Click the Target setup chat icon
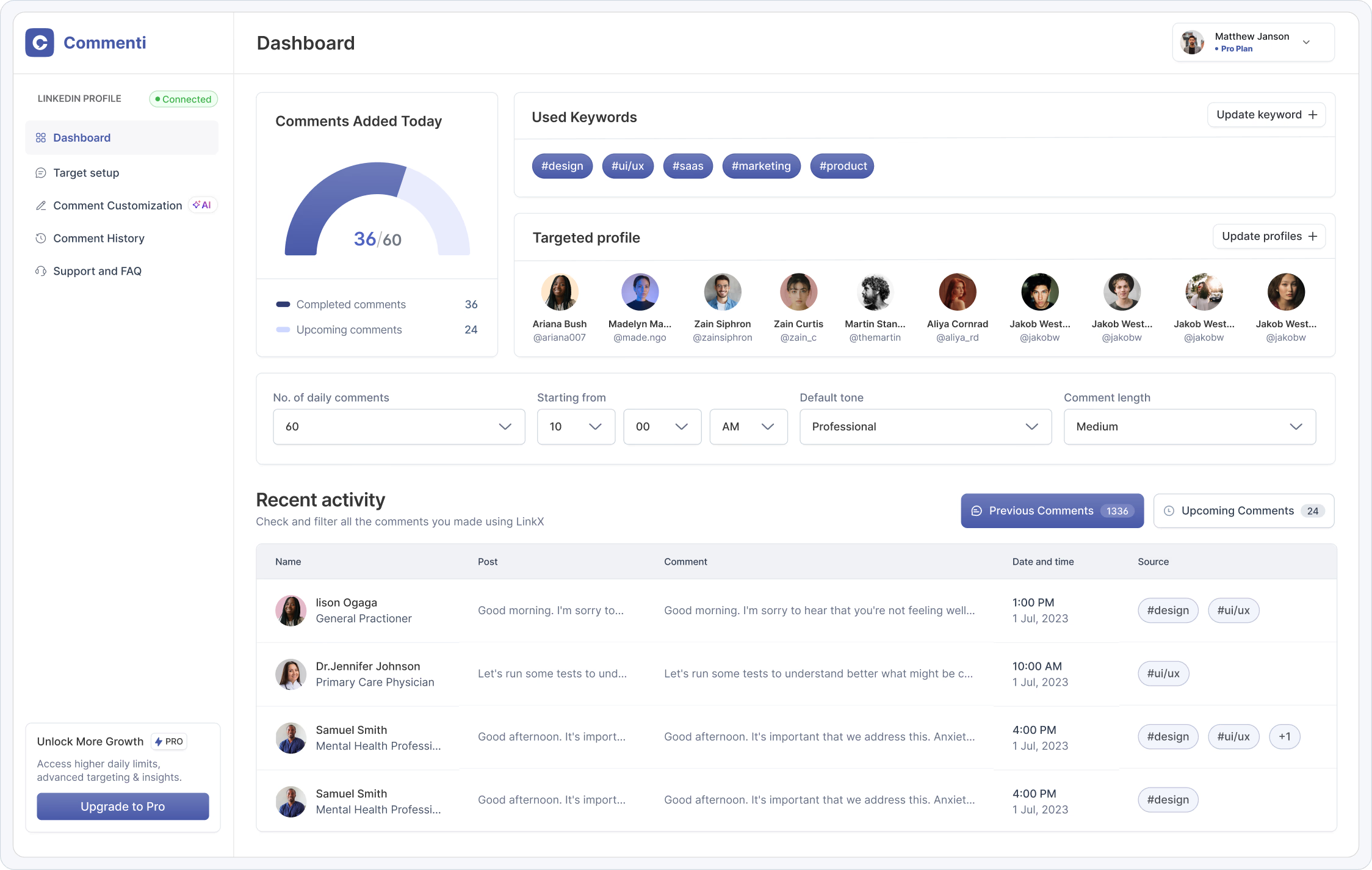This screenshot has width=1372, height=870. [41, 173]
